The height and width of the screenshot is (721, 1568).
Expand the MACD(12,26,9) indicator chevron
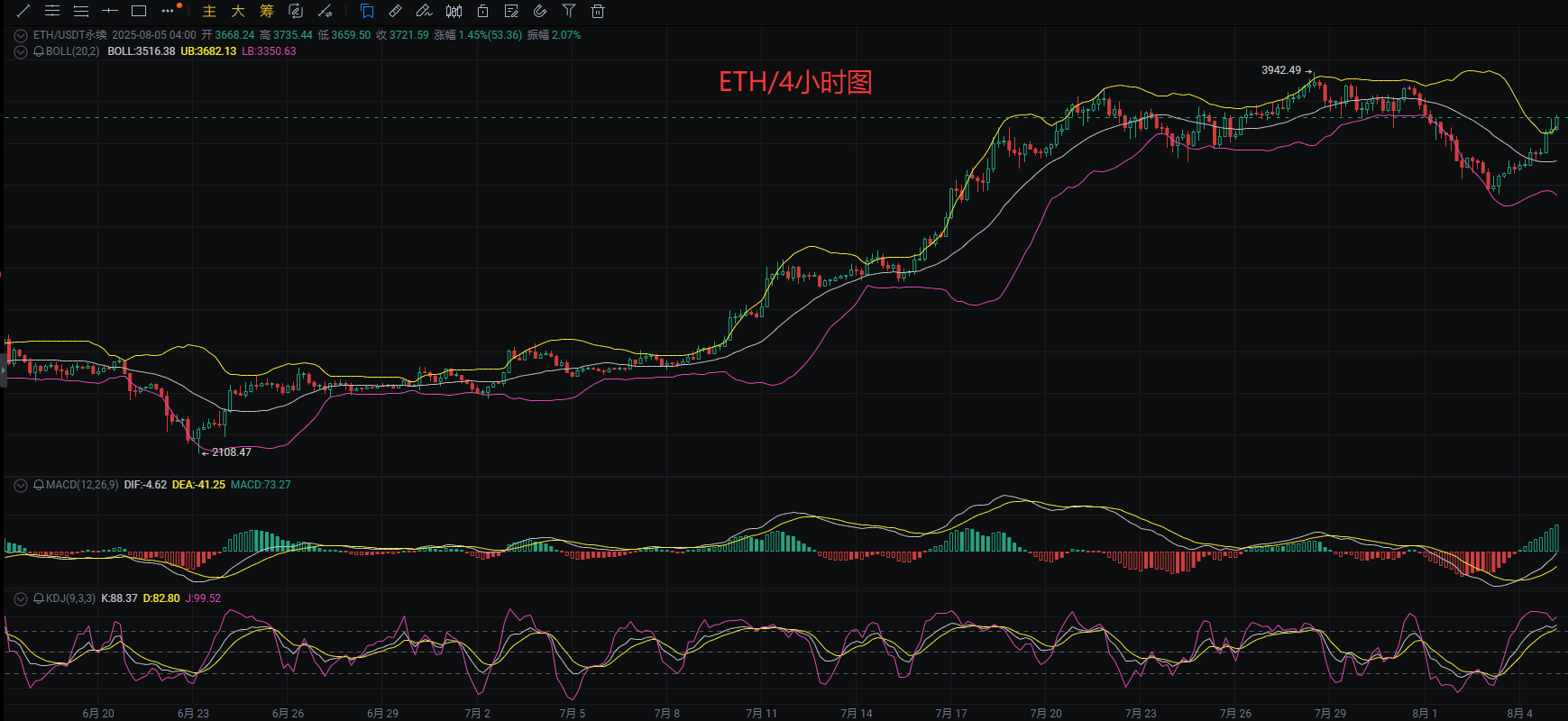coord(21,485)
